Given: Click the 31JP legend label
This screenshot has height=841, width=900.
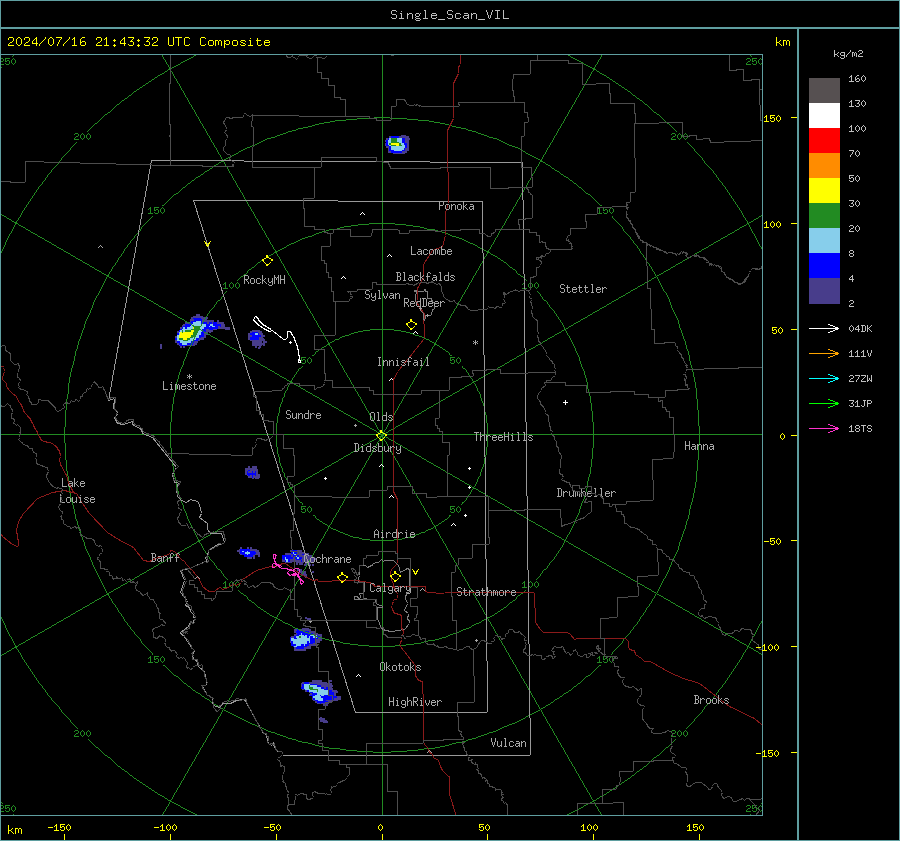Looking at the screenshot, I should point(860,404).
